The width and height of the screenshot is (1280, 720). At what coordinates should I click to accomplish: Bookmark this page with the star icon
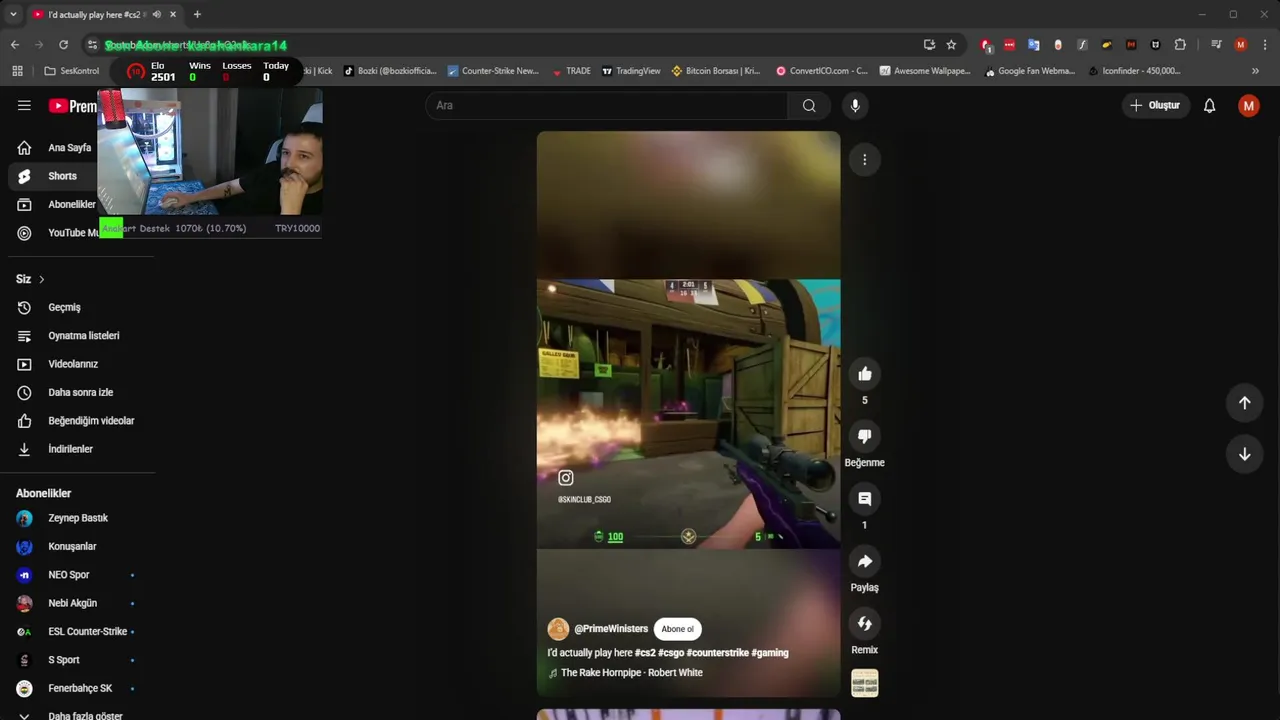[x=951, y=45]
